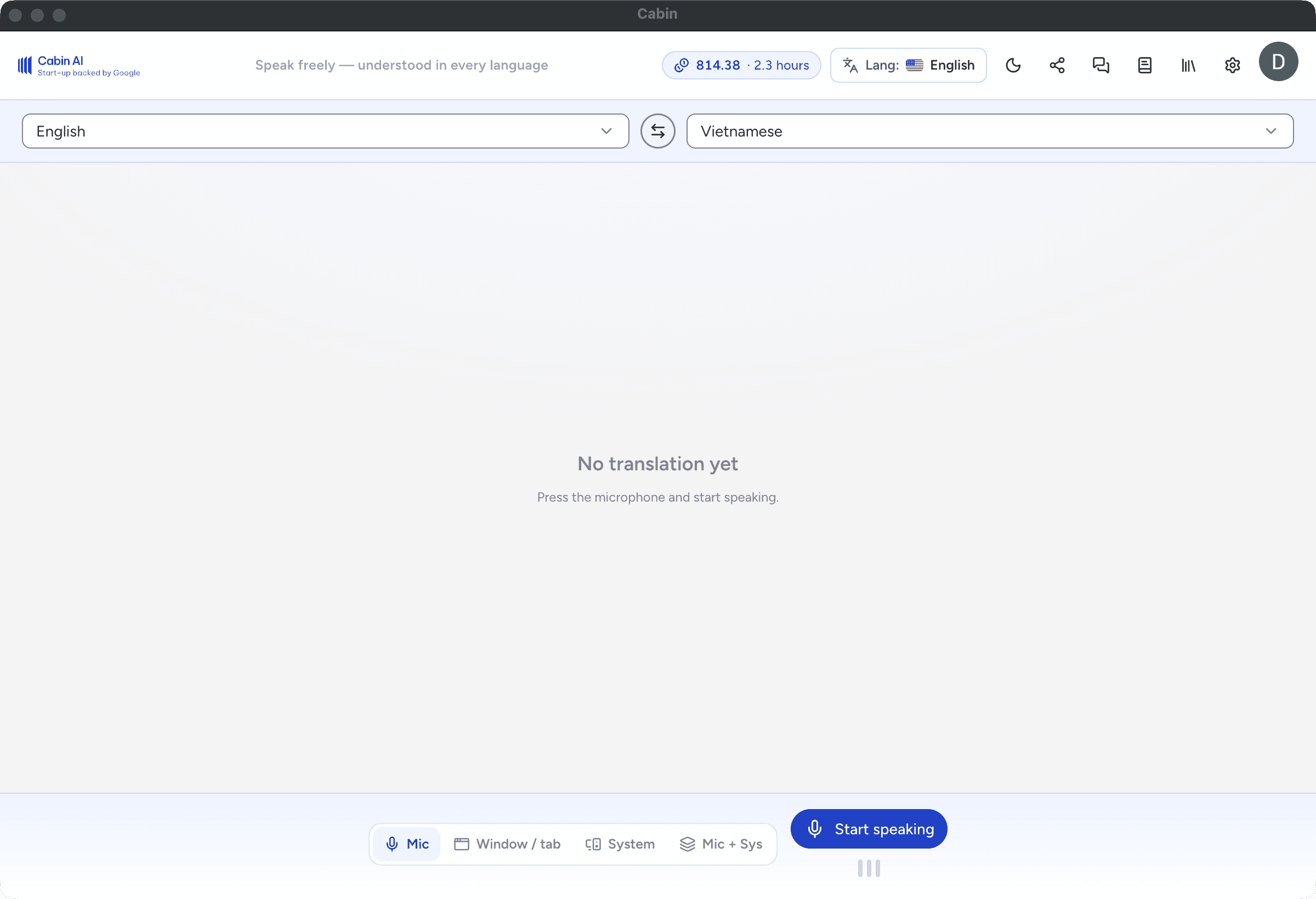Toggle dark mode with the moon icon
Viewport: 1316px width, 899px height.
(x=1013, y=65)
